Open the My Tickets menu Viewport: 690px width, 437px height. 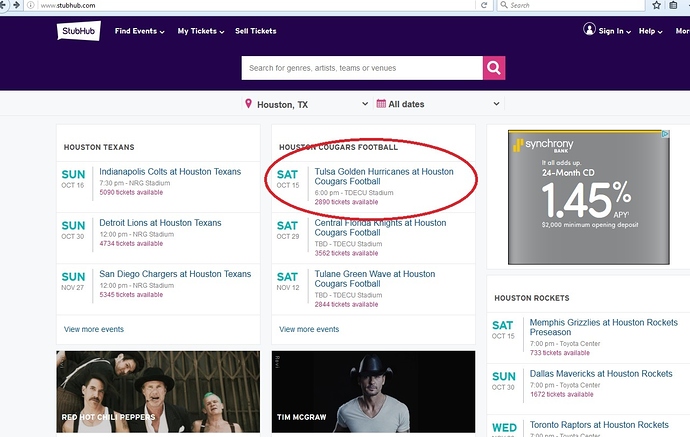pos(201,31)
